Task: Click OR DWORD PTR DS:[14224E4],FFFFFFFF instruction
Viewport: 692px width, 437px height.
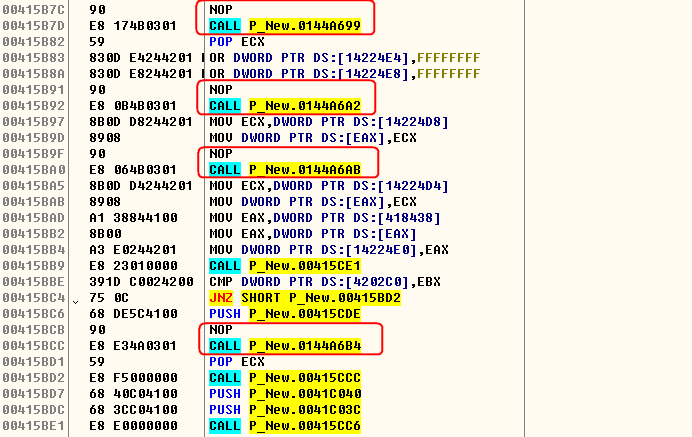Action: 345,58
